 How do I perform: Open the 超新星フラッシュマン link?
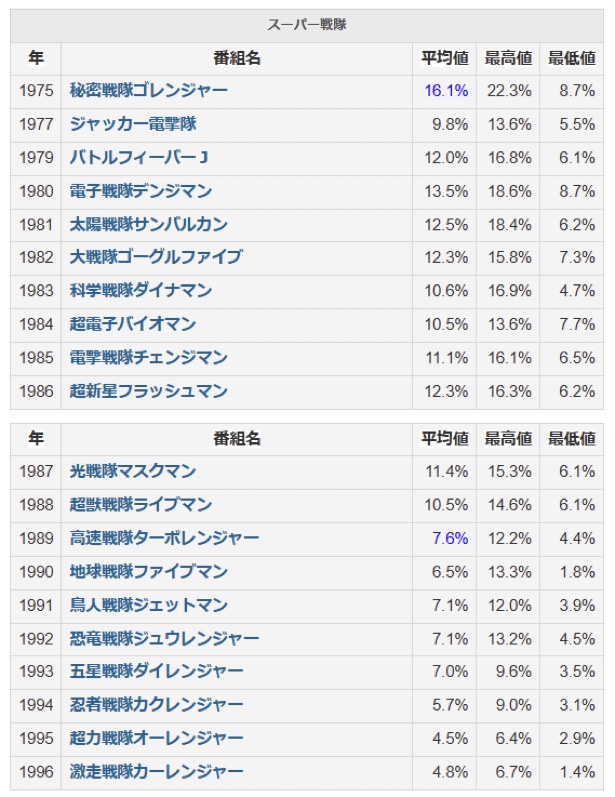tap(148, 391)
